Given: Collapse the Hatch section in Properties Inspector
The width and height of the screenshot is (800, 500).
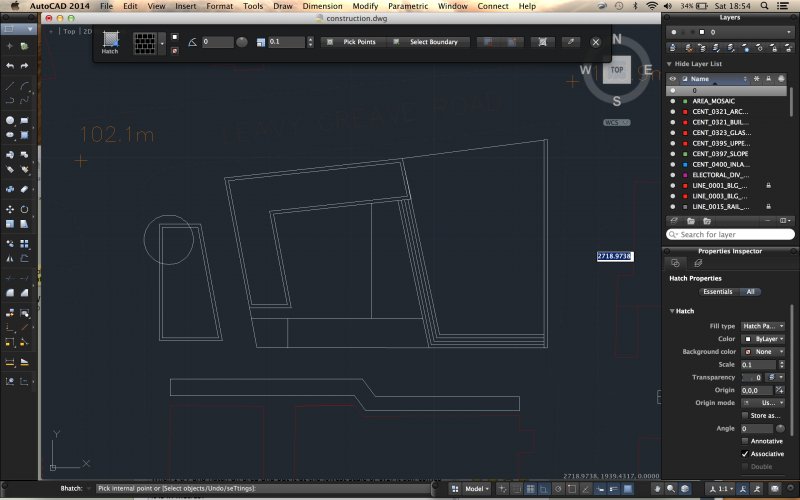Looking at the screenshot, I should pos(672,311).
